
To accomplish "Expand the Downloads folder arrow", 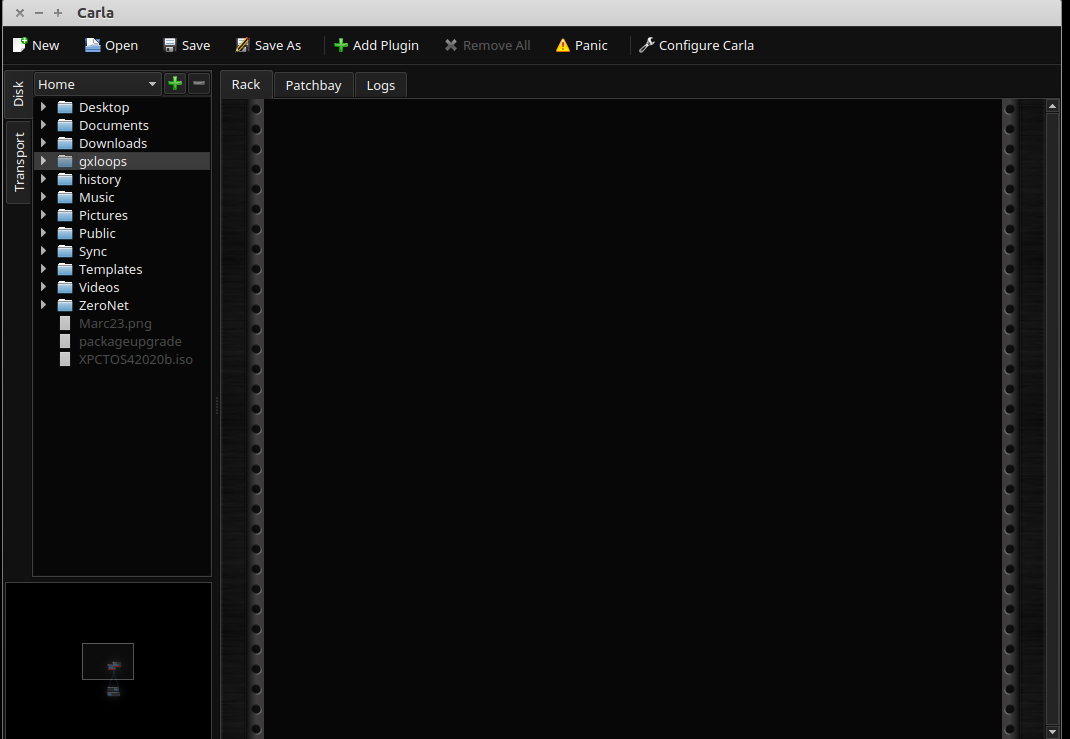I will [x=44, y=143].
